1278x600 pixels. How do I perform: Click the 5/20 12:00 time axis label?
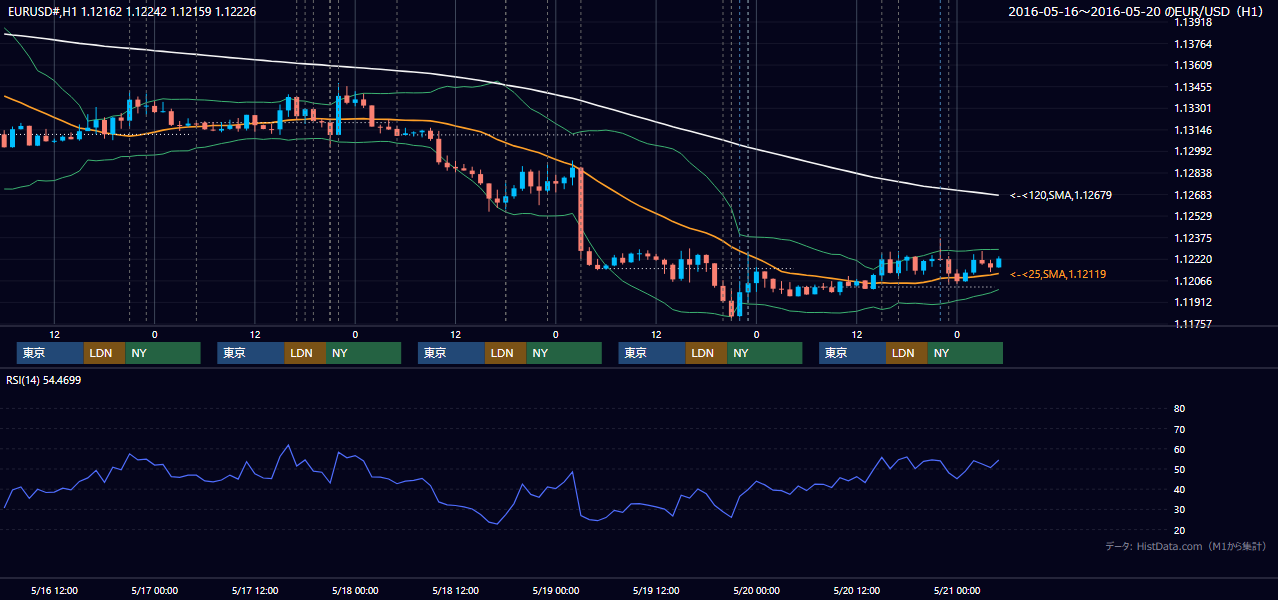857,590
